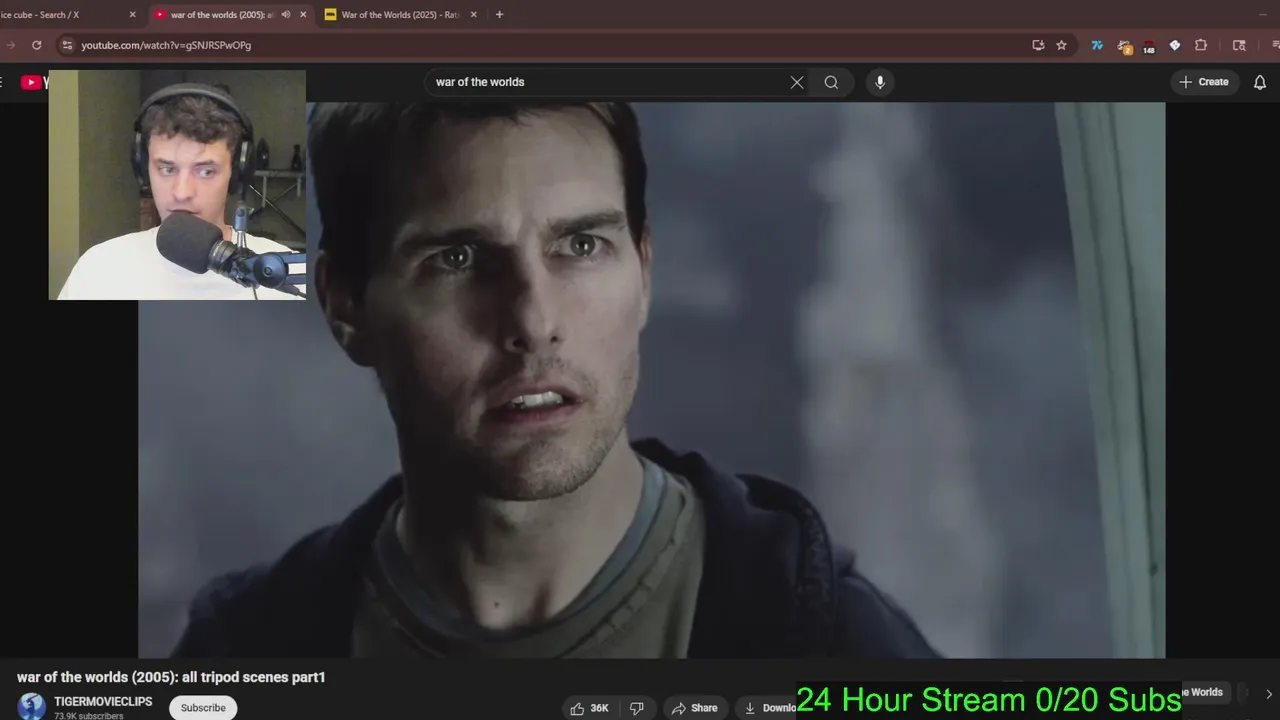Open the YouTube Create menu

tap(1205, 82)
